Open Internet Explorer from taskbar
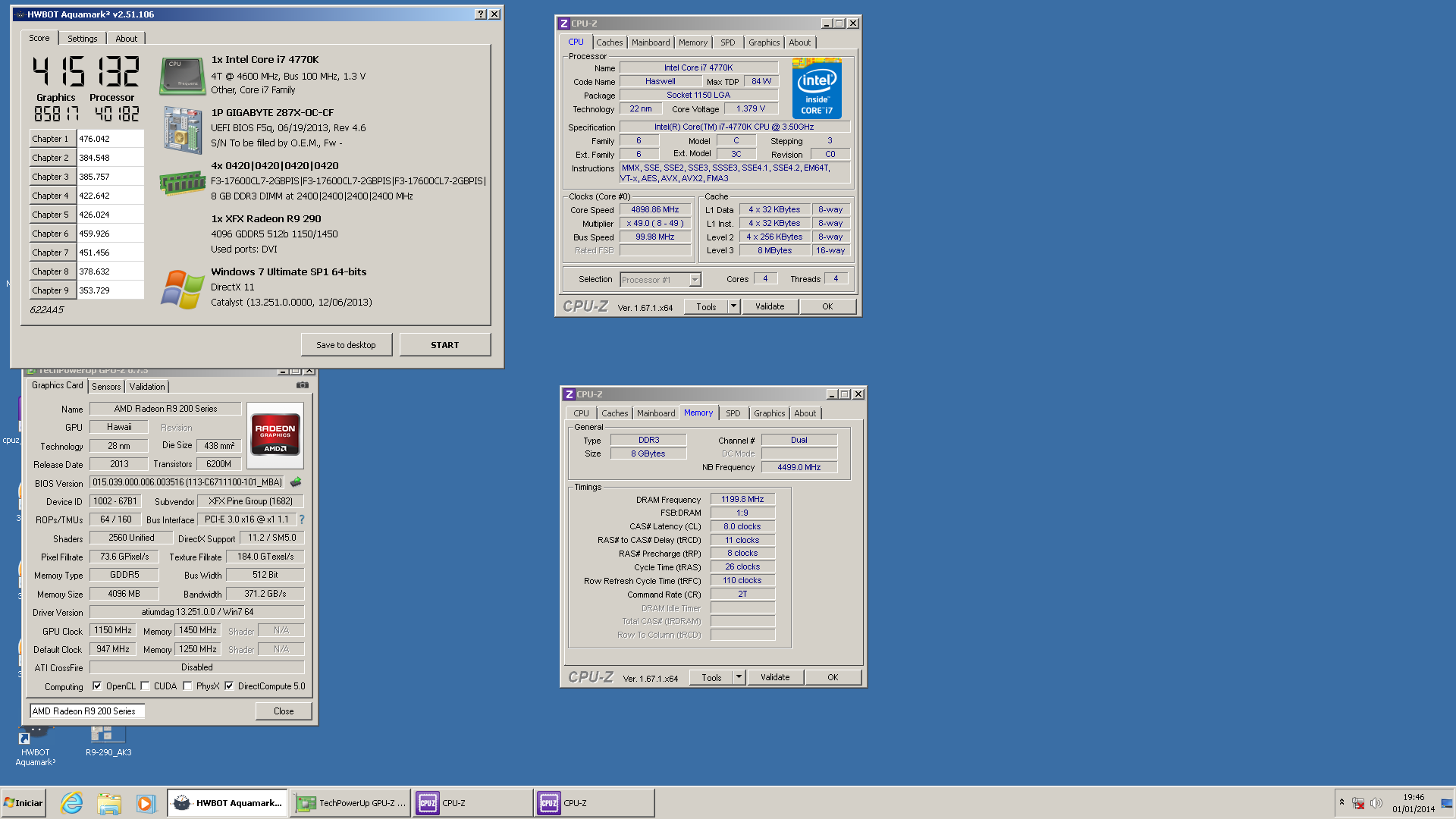This screenshot has height=819, width=1456. coord(71,803)
